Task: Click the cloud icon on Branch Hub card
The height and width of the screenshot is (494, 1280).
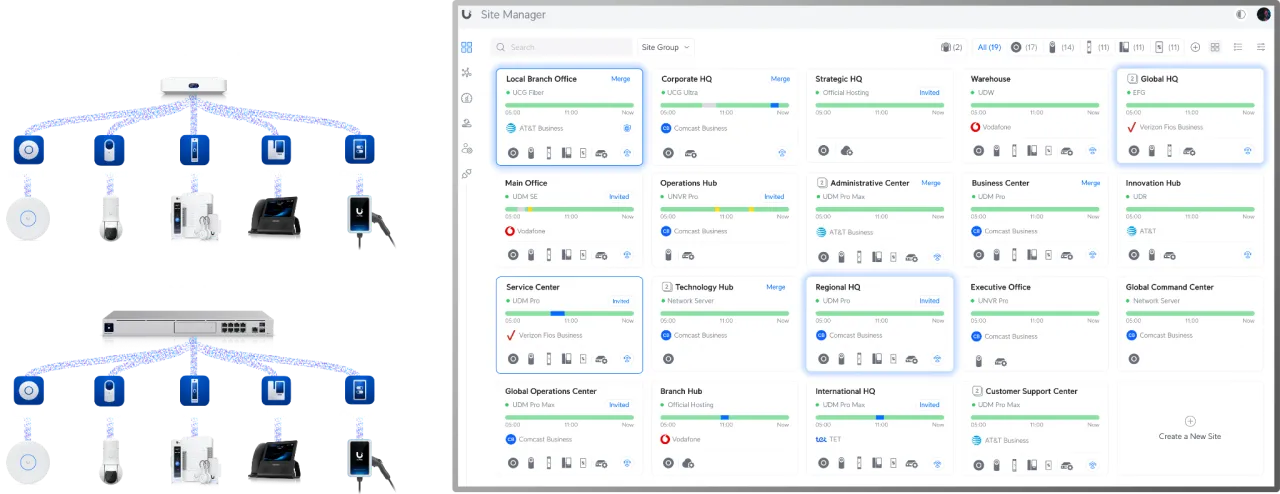Action: [687, 463]
